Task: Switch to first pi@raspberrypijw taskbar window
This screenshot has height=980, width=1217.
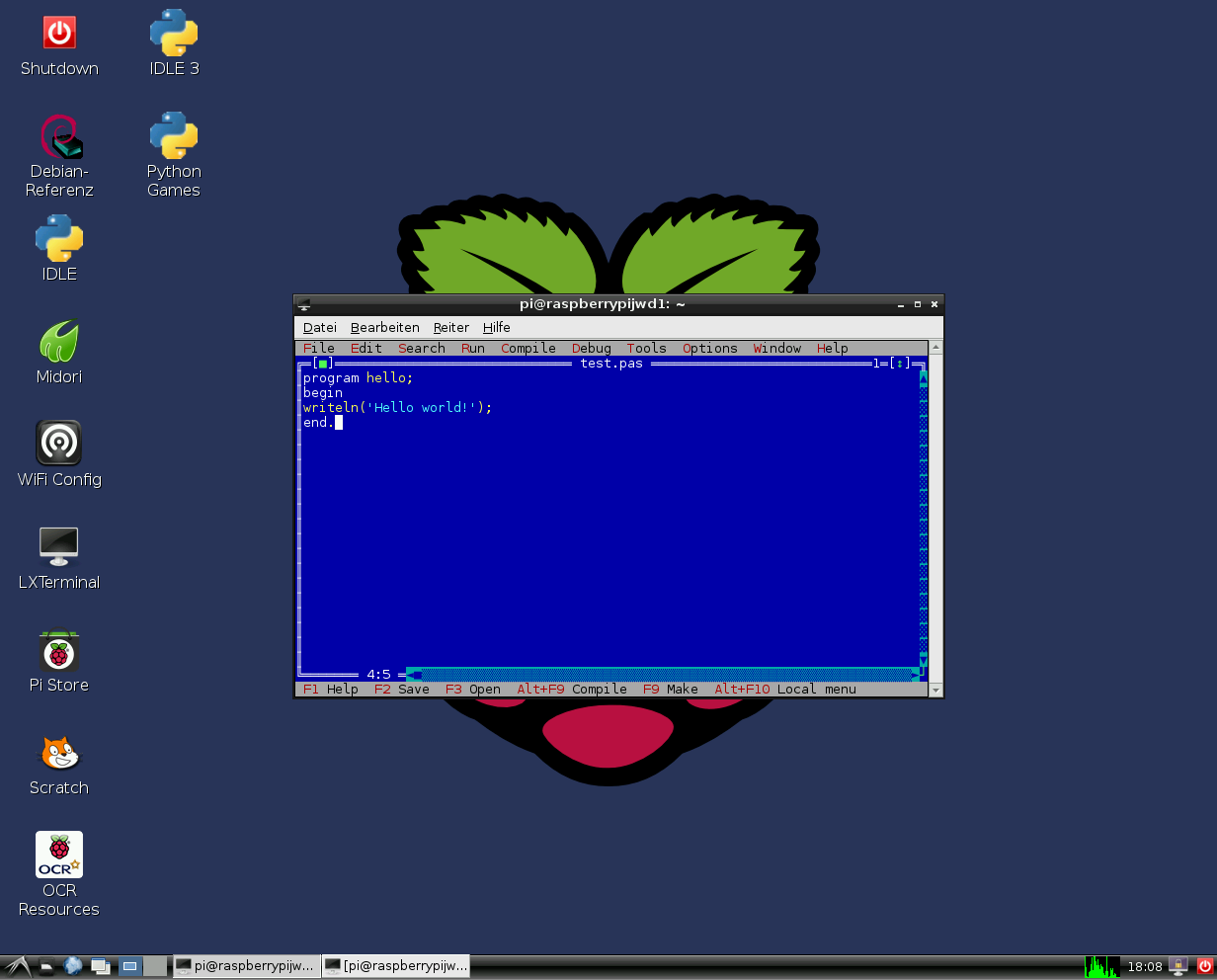Action: click(x=246, y=966)
